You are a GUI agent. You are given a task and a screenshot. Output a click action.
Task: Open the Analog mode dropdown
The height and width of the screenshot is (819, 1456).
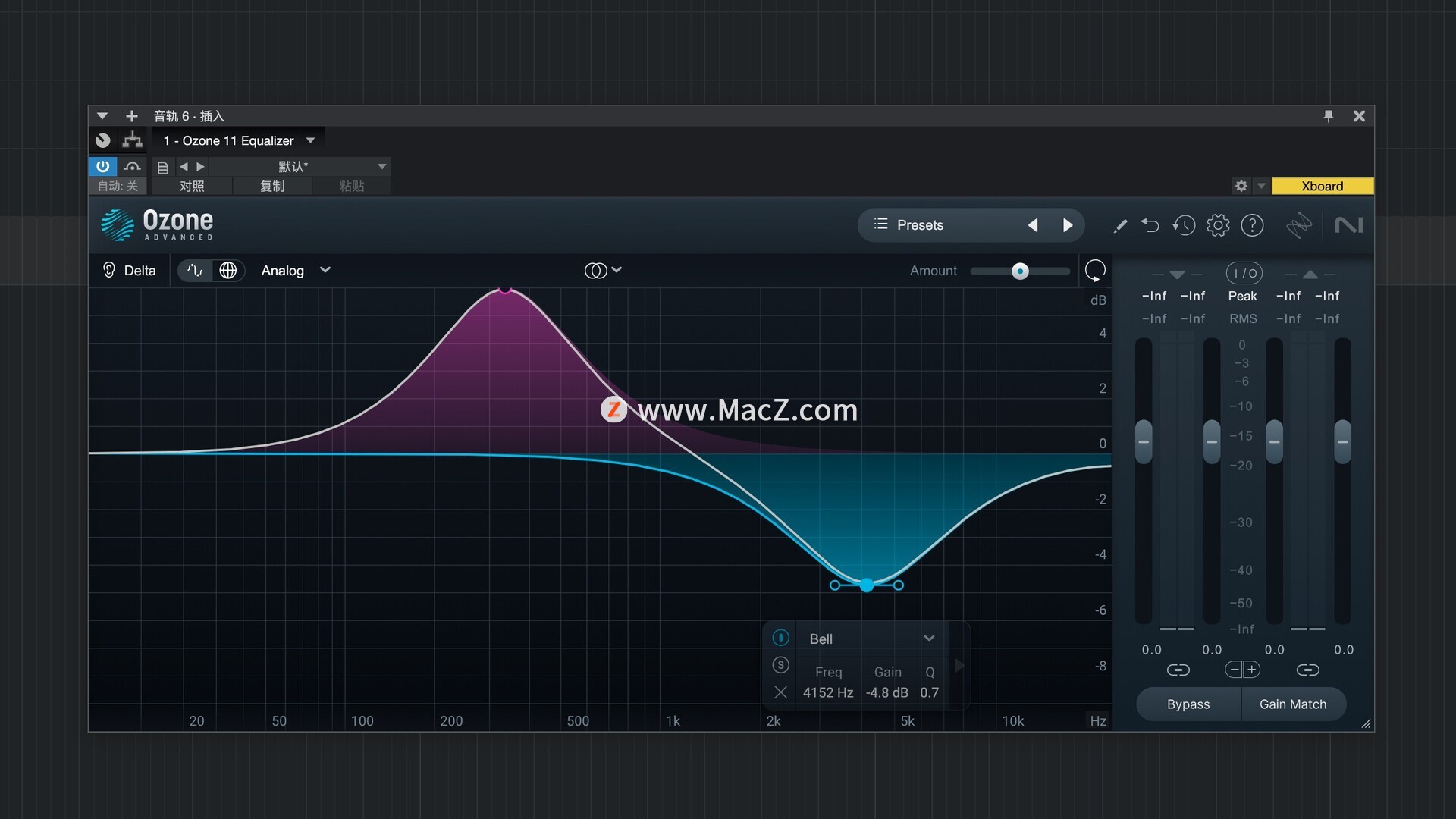pyautogui.click(x=296, y=271)
